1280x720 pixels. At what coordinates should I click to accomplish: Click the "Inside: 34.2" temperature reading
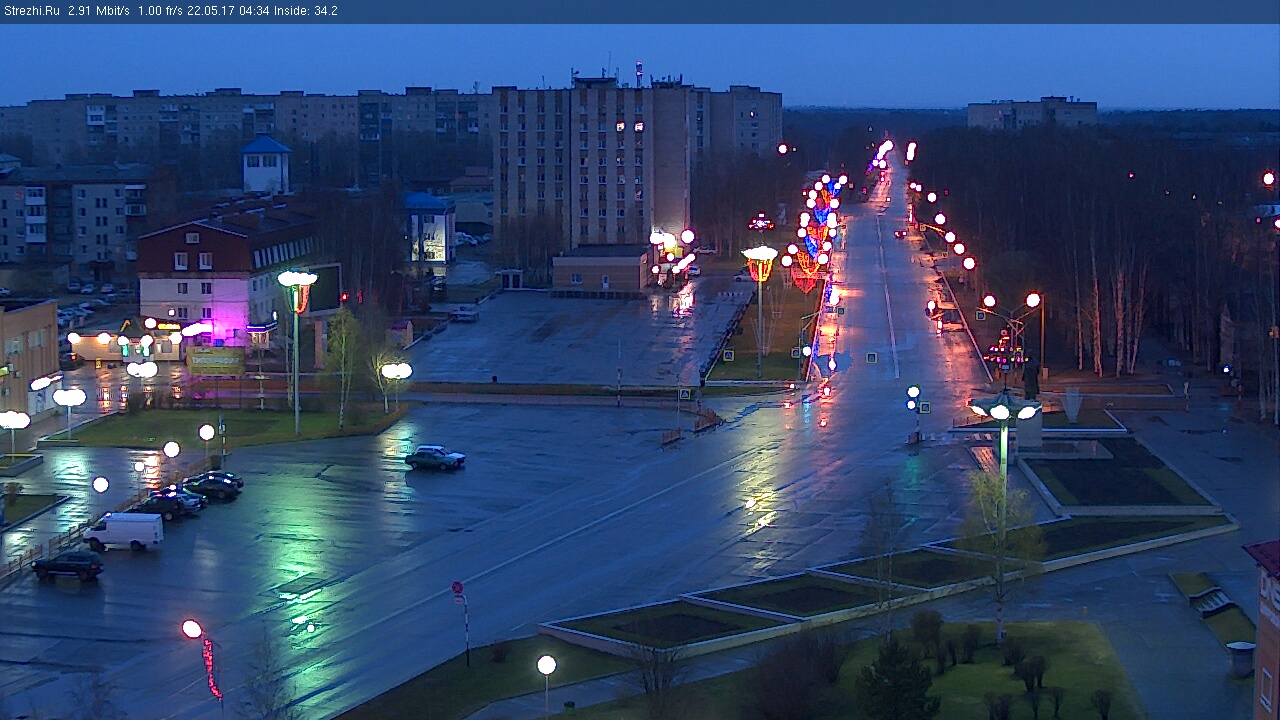306,11
